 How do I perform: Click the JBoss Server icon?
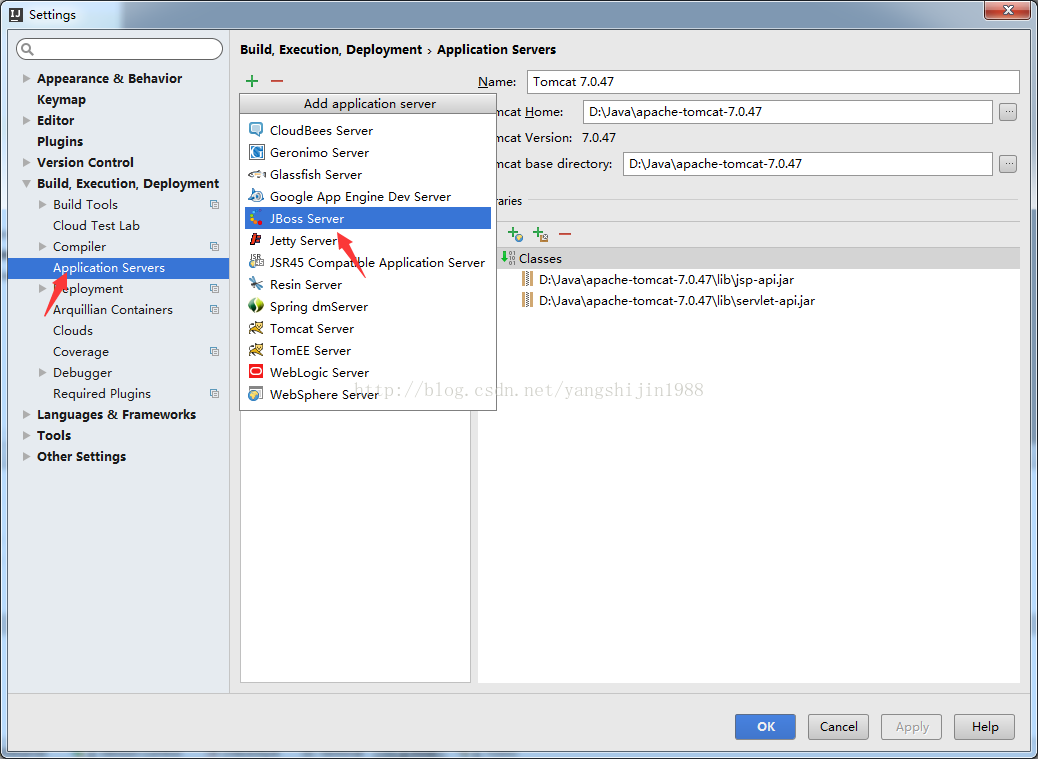tap(256, 218)
